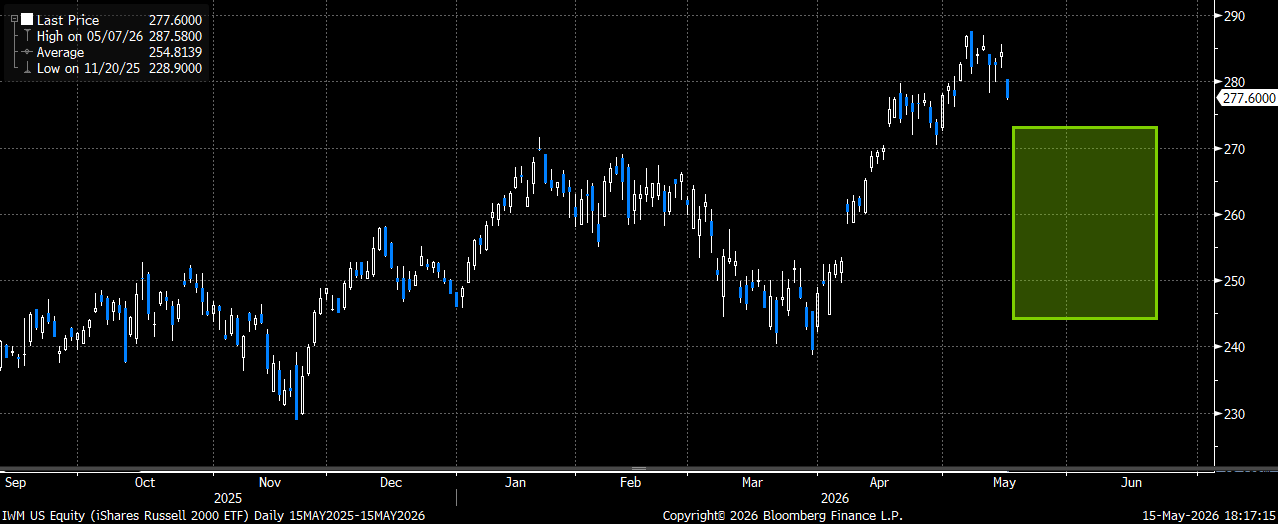The height and width of the screenshot is (524, 1278).
Task: Click the high value 287.5800
Action: (x=176, y=35)
